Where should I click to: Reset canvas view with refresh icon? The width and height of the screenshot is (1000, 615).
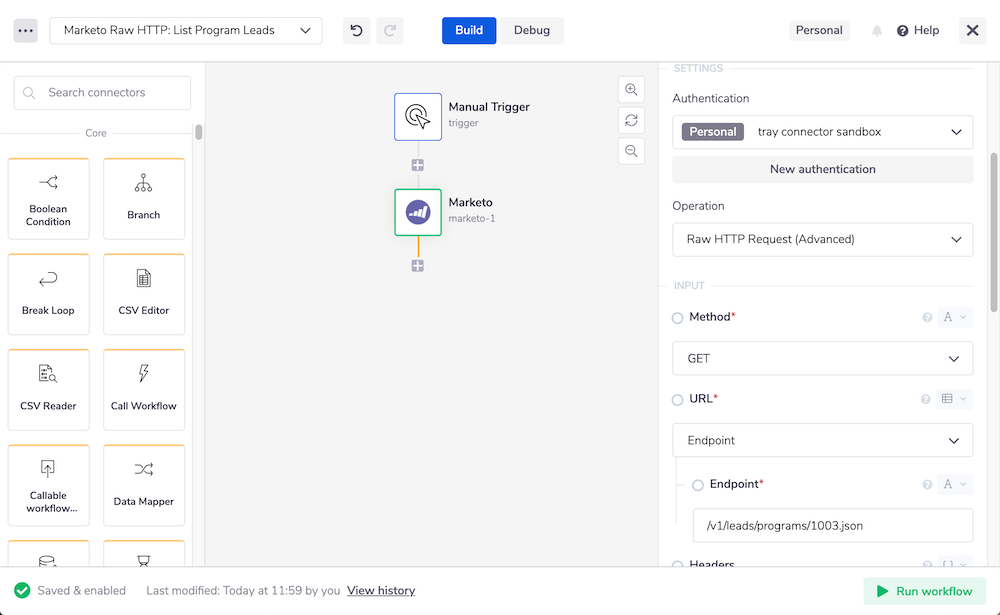tap(631, 121)
